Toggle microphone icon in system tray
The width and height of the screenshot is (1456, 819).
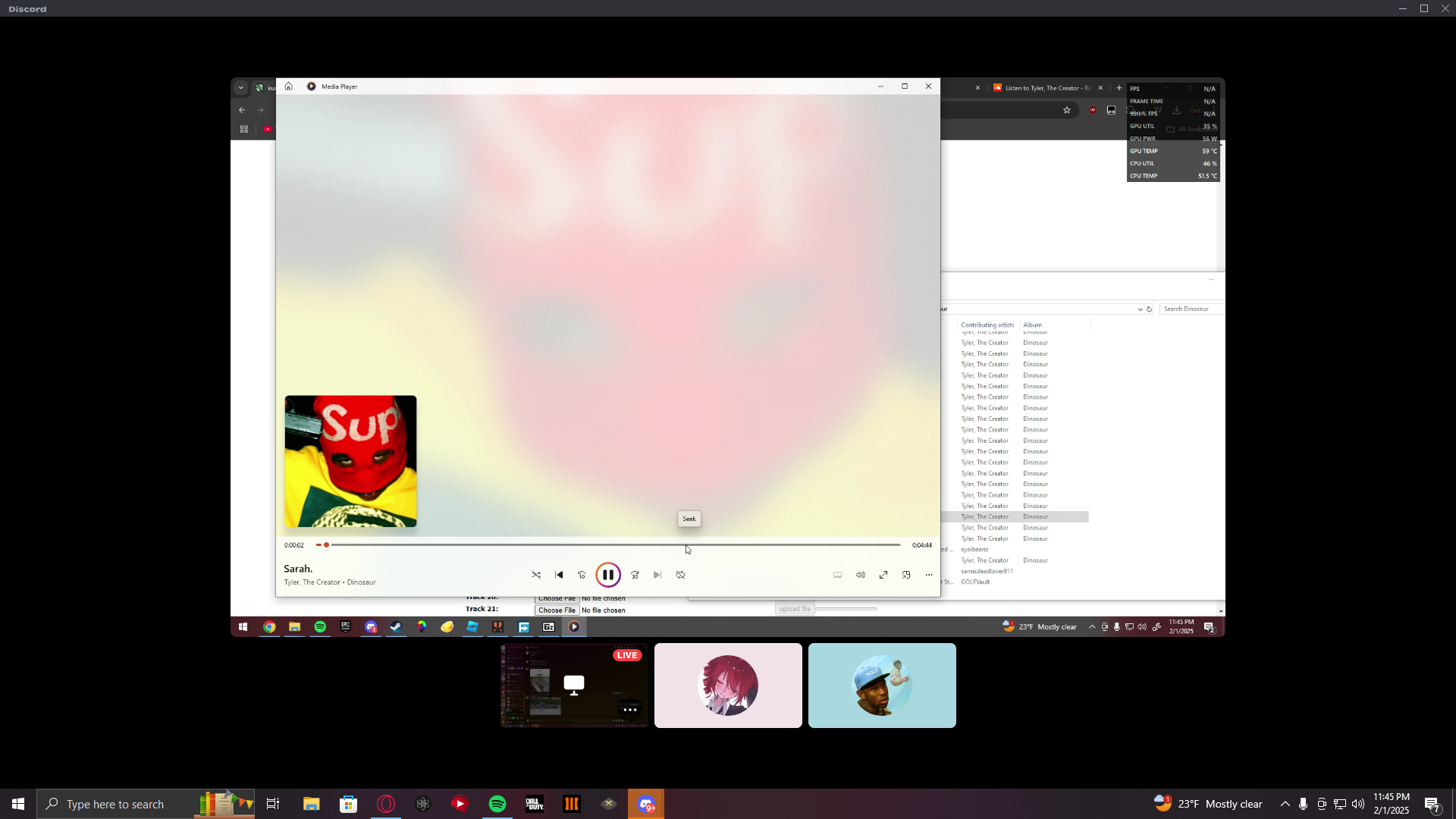point(1303,804)
